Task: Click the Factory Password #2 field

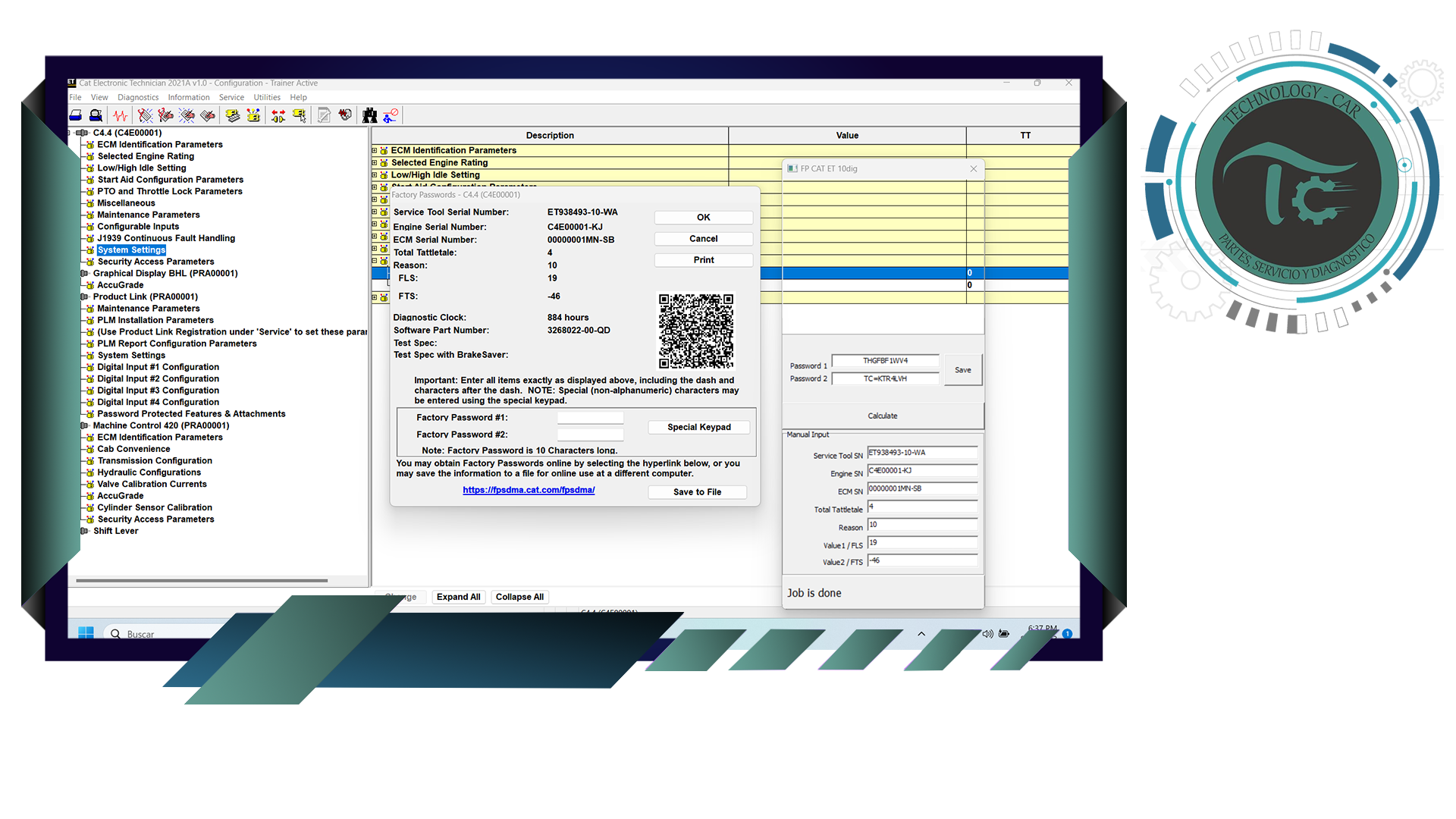Action: pyautogui.click(x=591, y=435)
